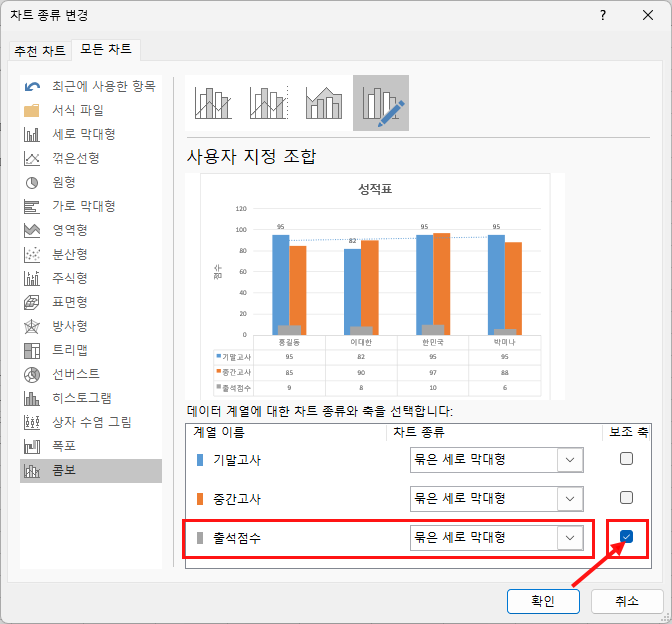
Task: Switch to the 추천 차트 tab
Action: (39, 51)
